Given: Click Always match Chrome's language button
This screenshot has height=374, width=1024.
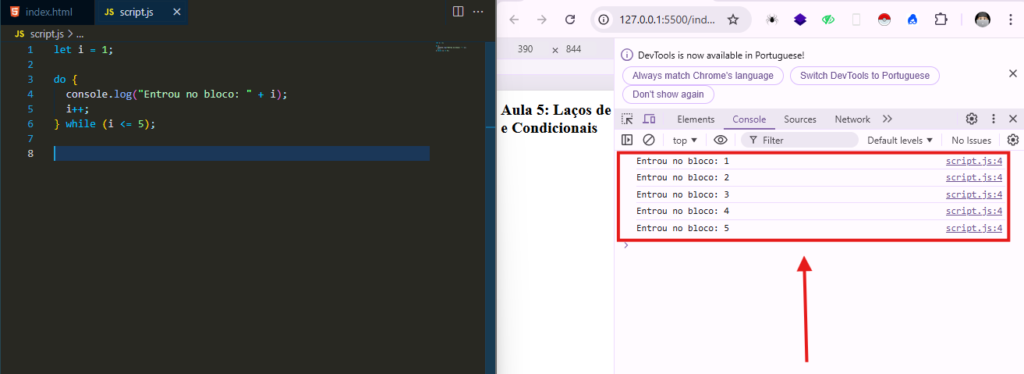Looking at the screenshot, I should pos(703,76).
